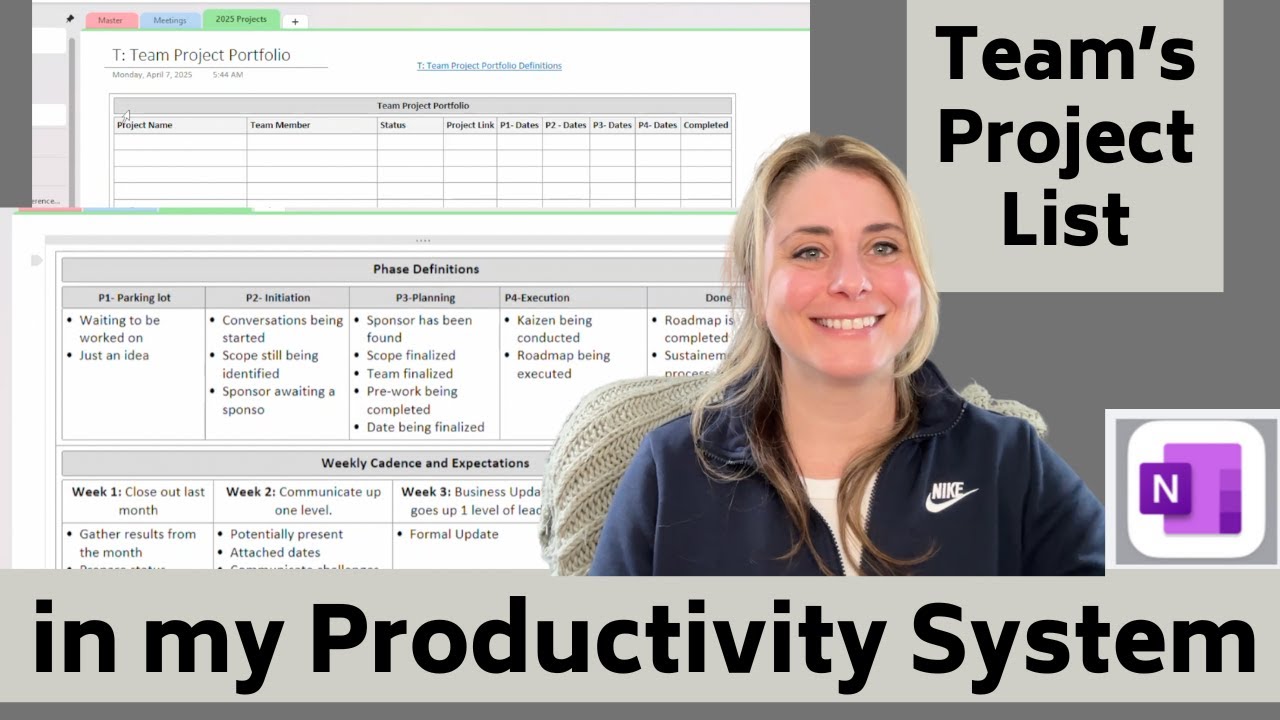Click the Project Name column header
Image resolution: width=1280 pixels, height=720 pixels.
coord(180,125)
